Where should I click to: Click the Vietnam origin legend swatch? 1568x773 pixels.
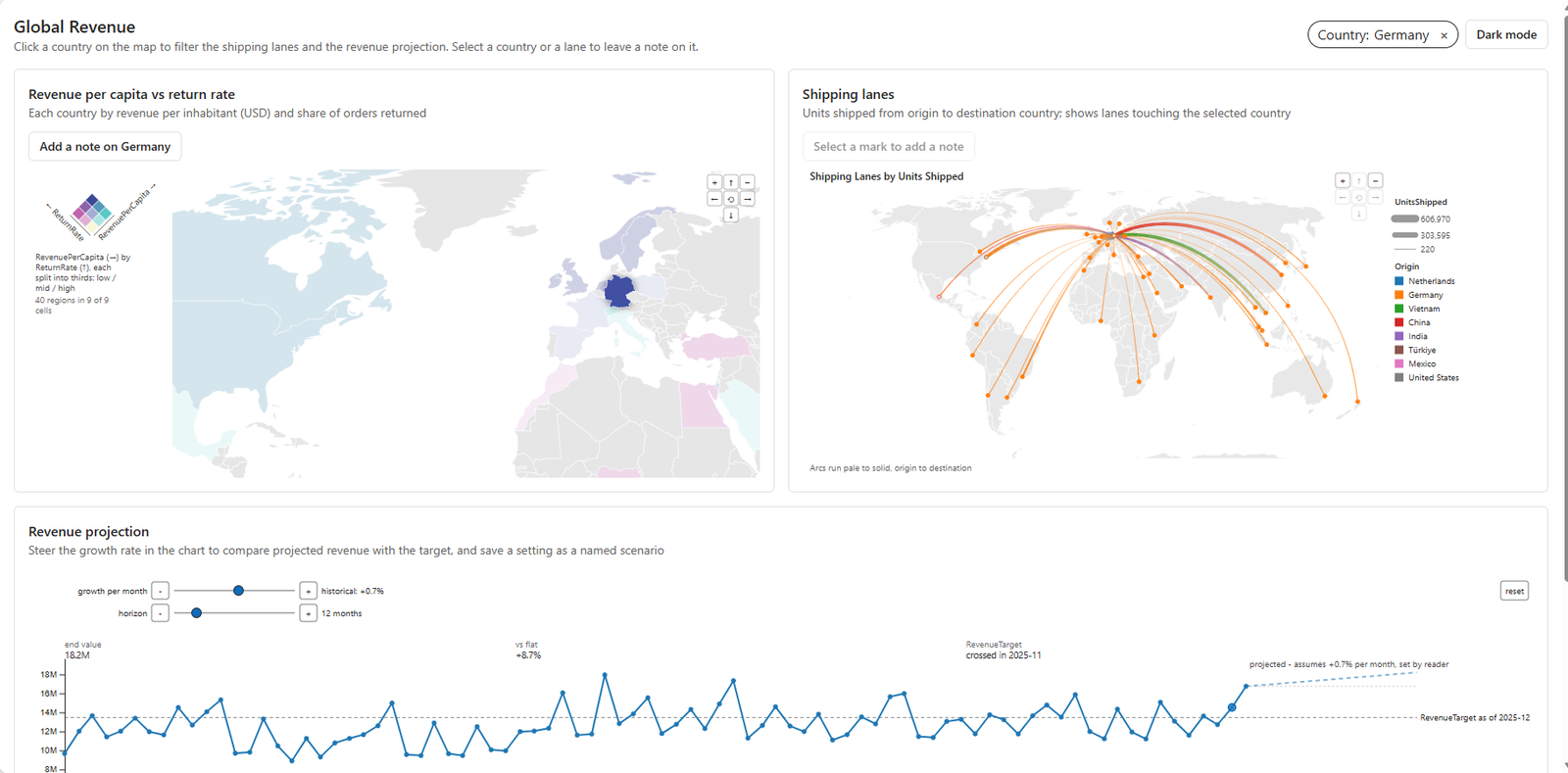(1398, 309)
